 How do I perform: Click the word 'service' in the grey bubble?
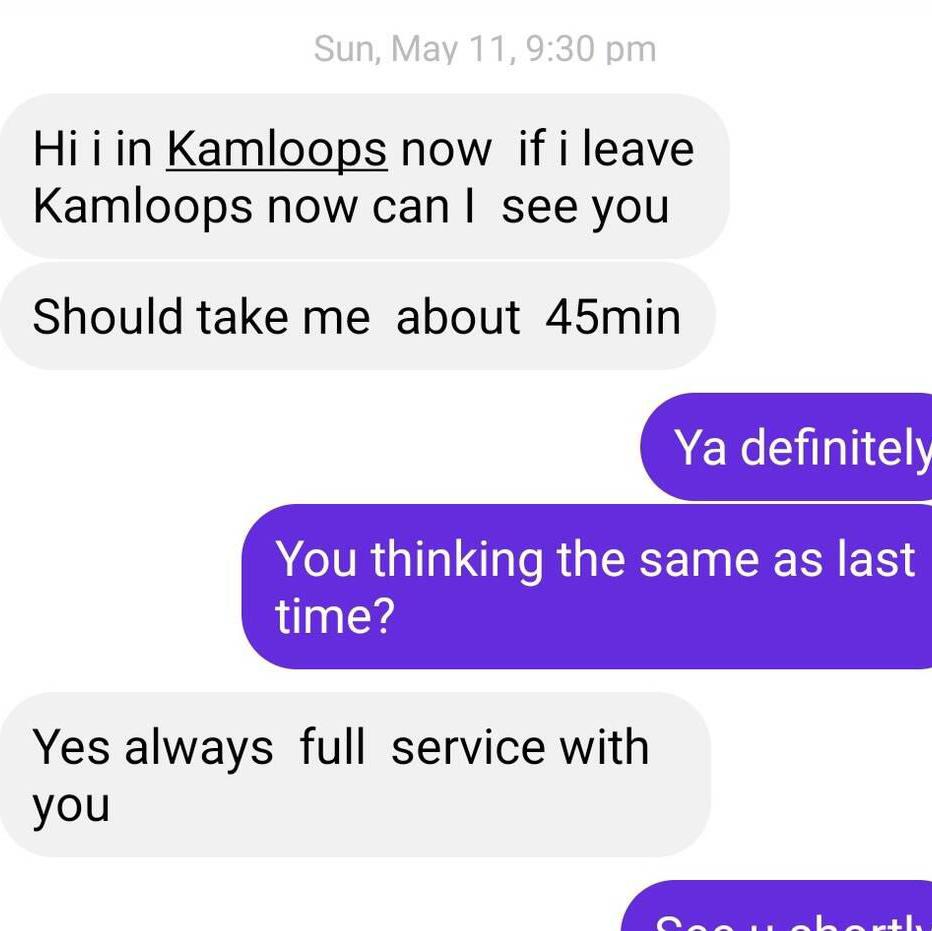(468, 747)
